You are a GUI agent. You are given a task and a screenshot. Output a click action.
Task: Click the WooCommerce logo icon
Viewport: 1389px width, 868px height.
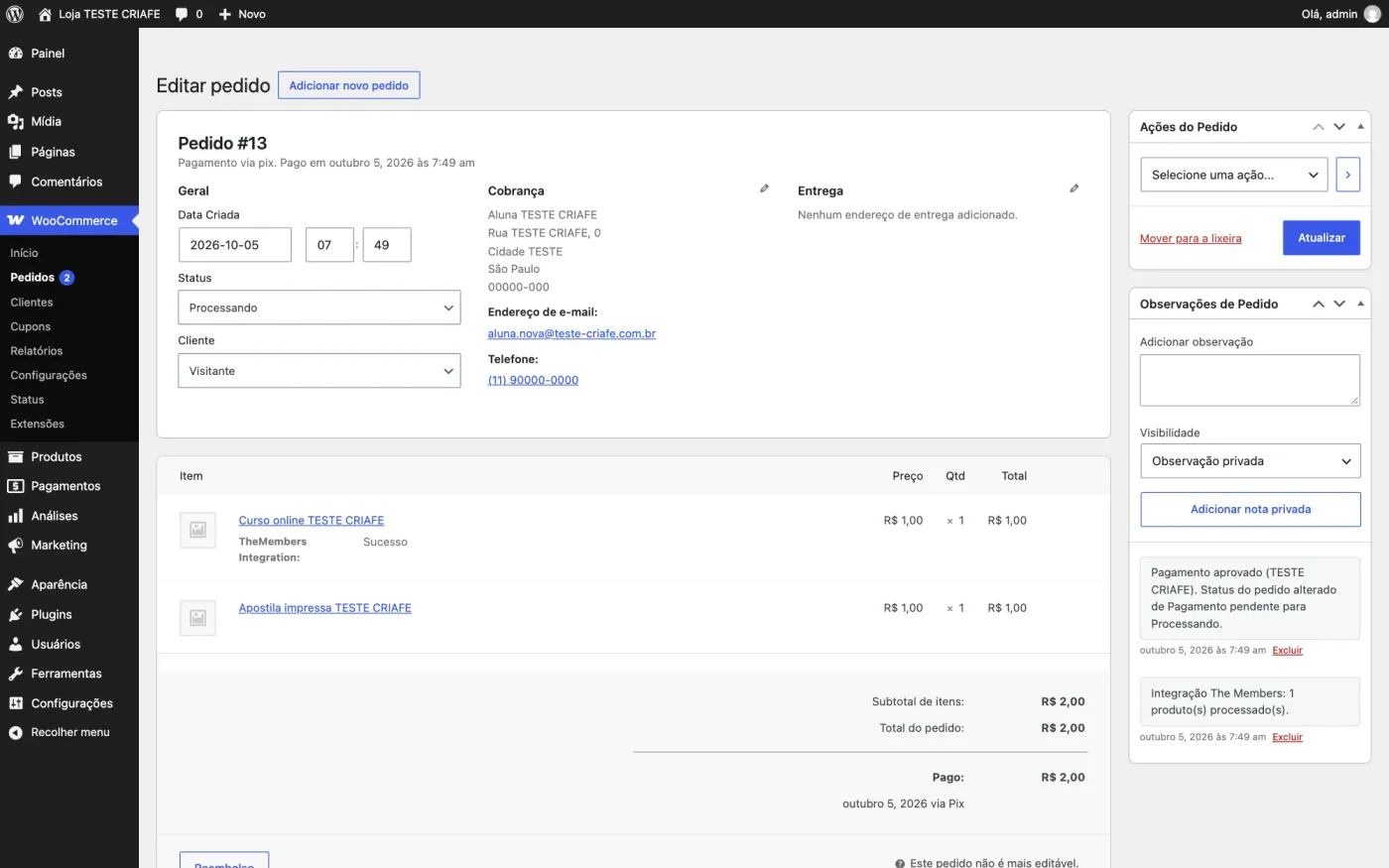click(16, 220)
